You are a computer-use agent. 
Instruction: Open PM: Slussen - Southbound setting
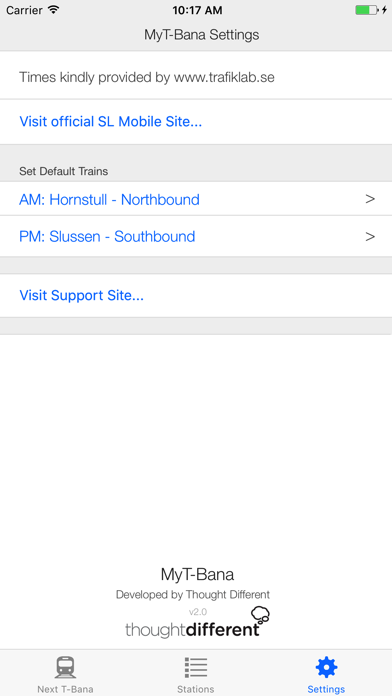[x=196, y=236]
